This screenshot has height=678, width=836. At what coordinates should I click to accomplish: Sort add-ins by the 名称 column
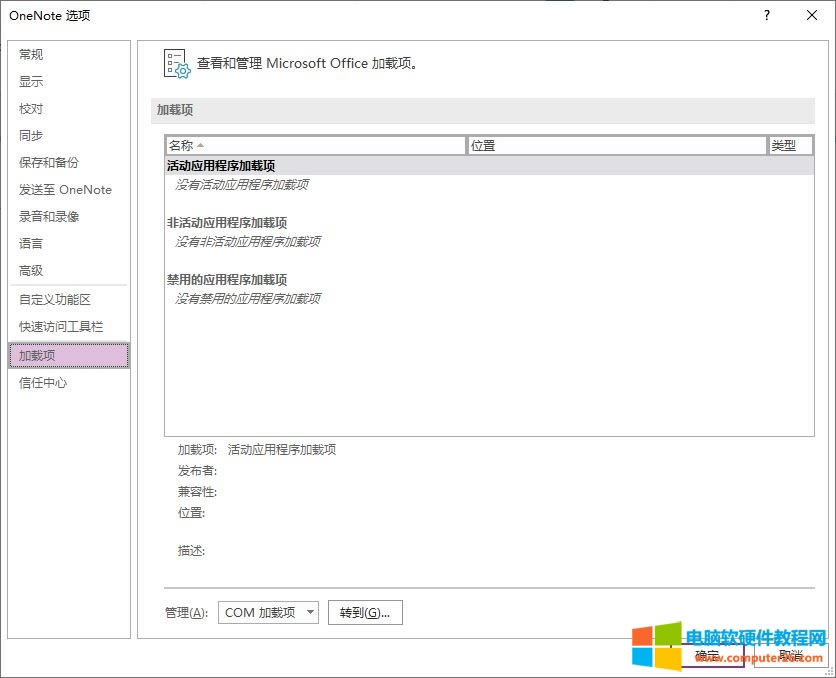coord(315,145)
